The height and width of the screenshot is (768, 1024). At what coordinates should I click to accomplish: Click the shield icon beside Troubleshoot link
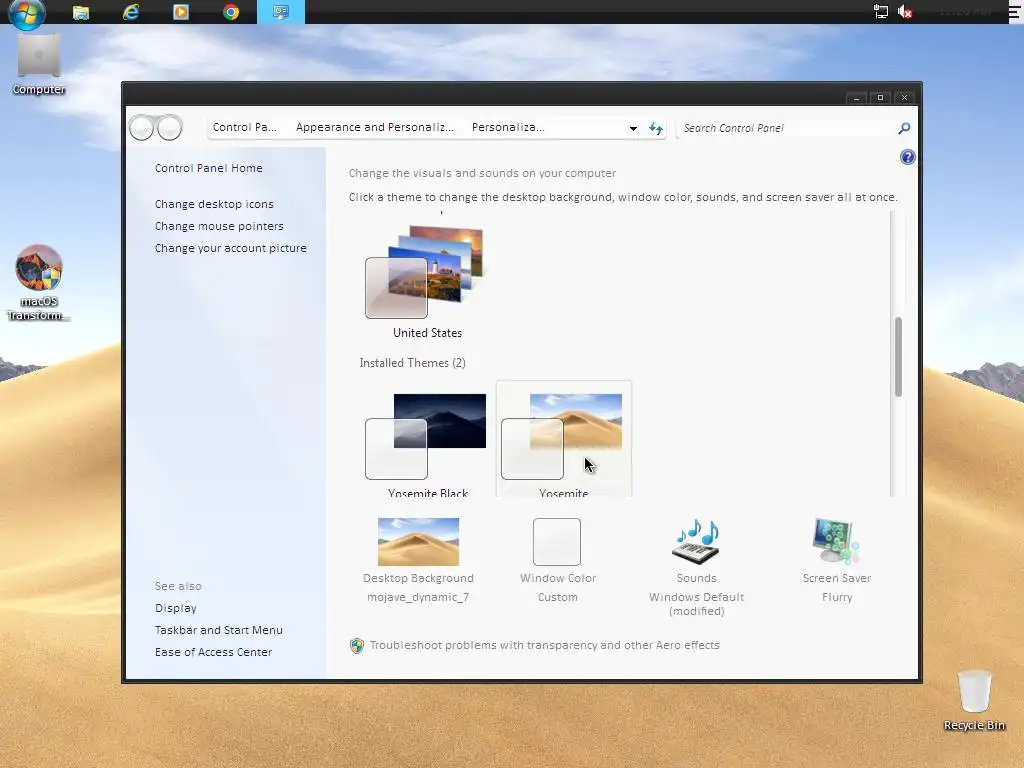tap(357, 645)
